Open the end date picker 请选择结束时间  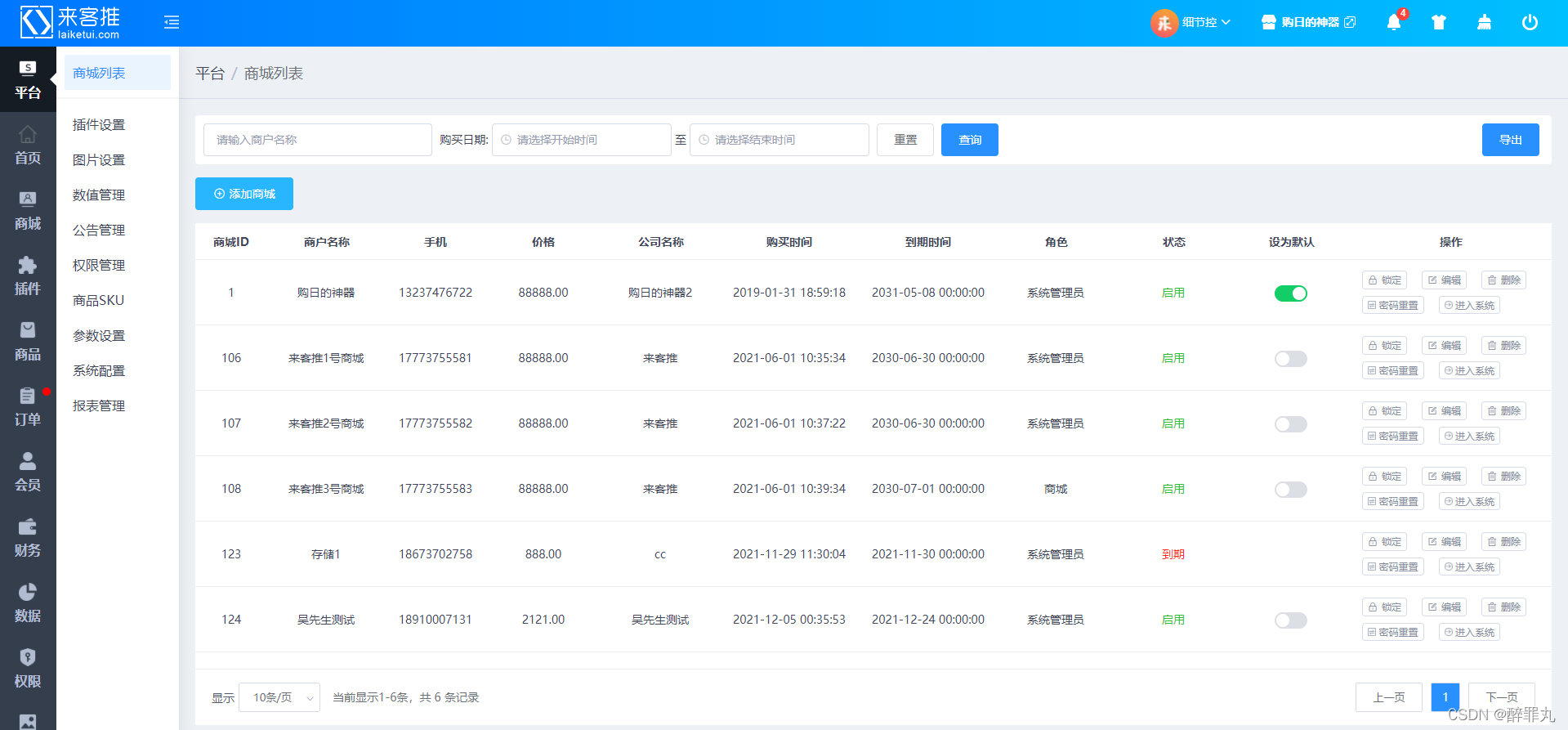(780, 140)
